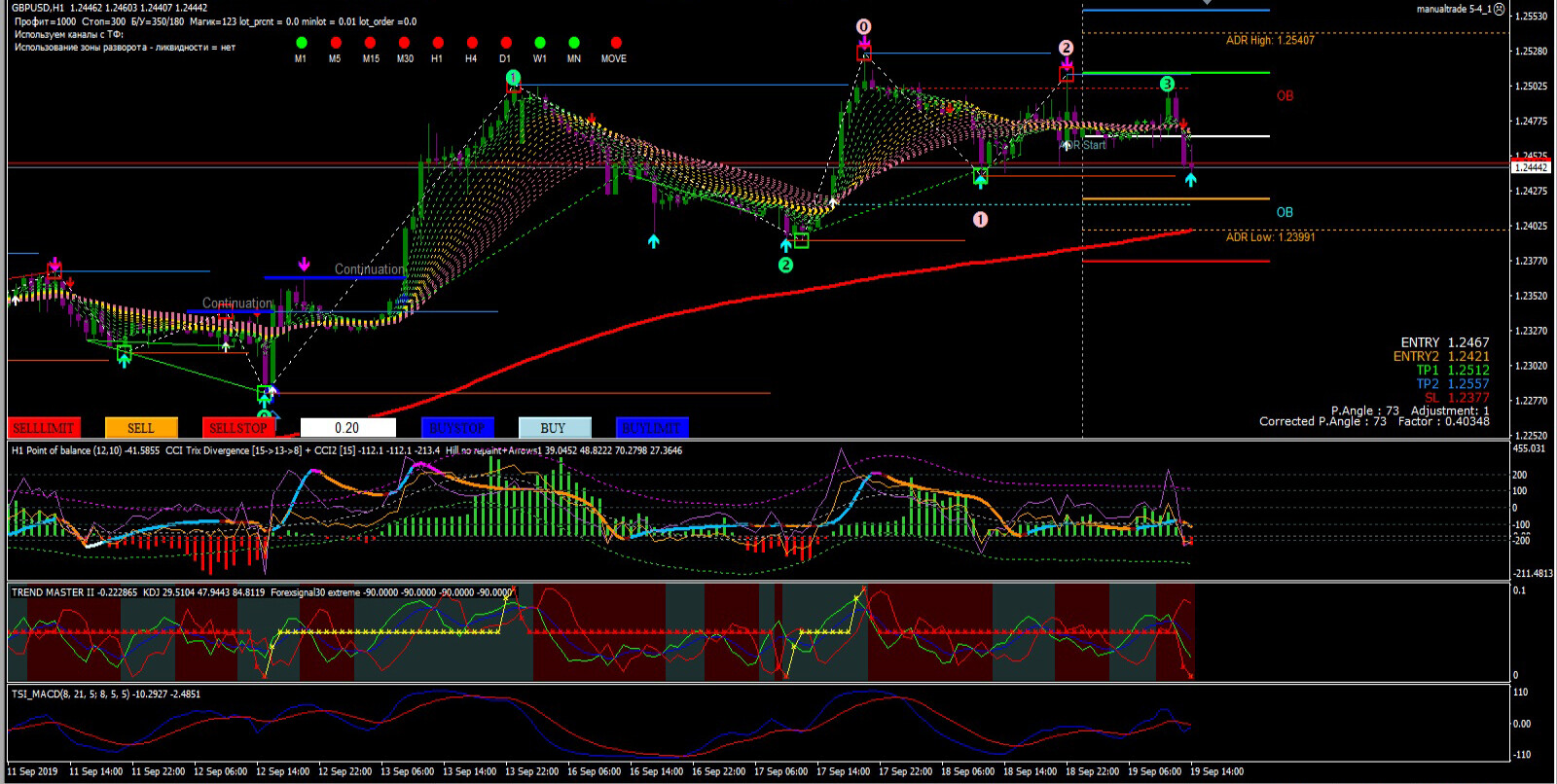
Task: Click the red MOVE indicator dot
Action: [616, 42]
